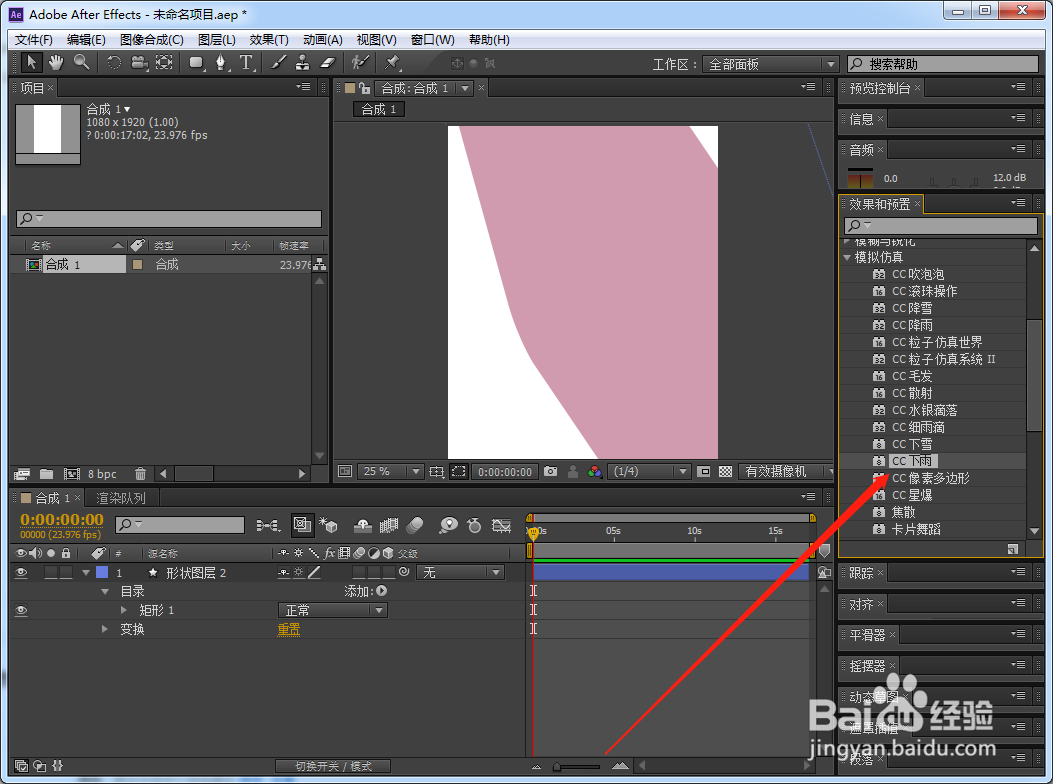Image resolution: width=1053 pixels, height=784 pixels.
Task: Click the 搜索帮助 search field
Action: 942,64
